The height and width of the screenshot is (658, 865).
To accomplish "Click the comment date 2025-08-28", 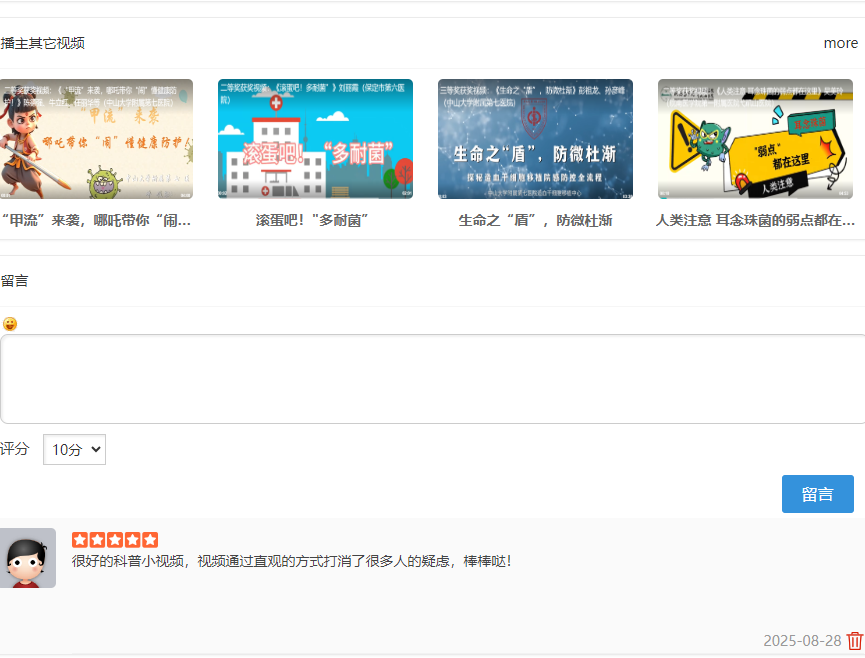I will (802, 641).
